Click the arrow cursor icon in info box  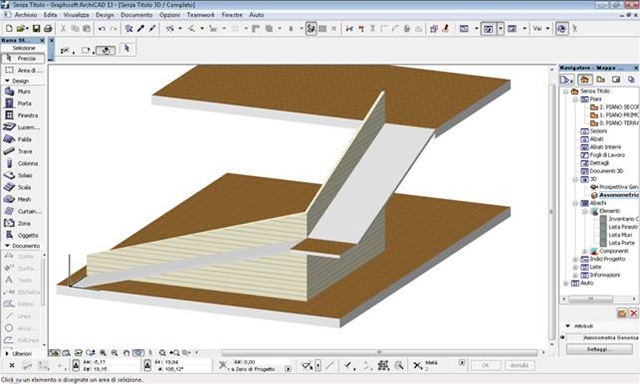coord(127,49)
